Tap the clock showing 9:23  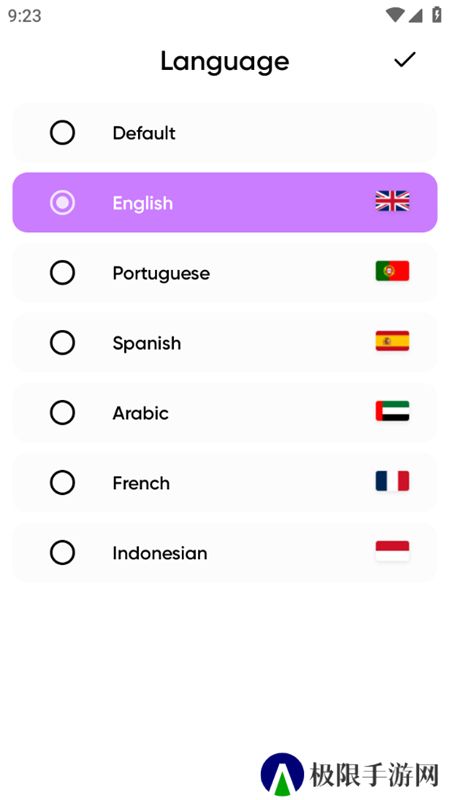click(x=24, y=16)
